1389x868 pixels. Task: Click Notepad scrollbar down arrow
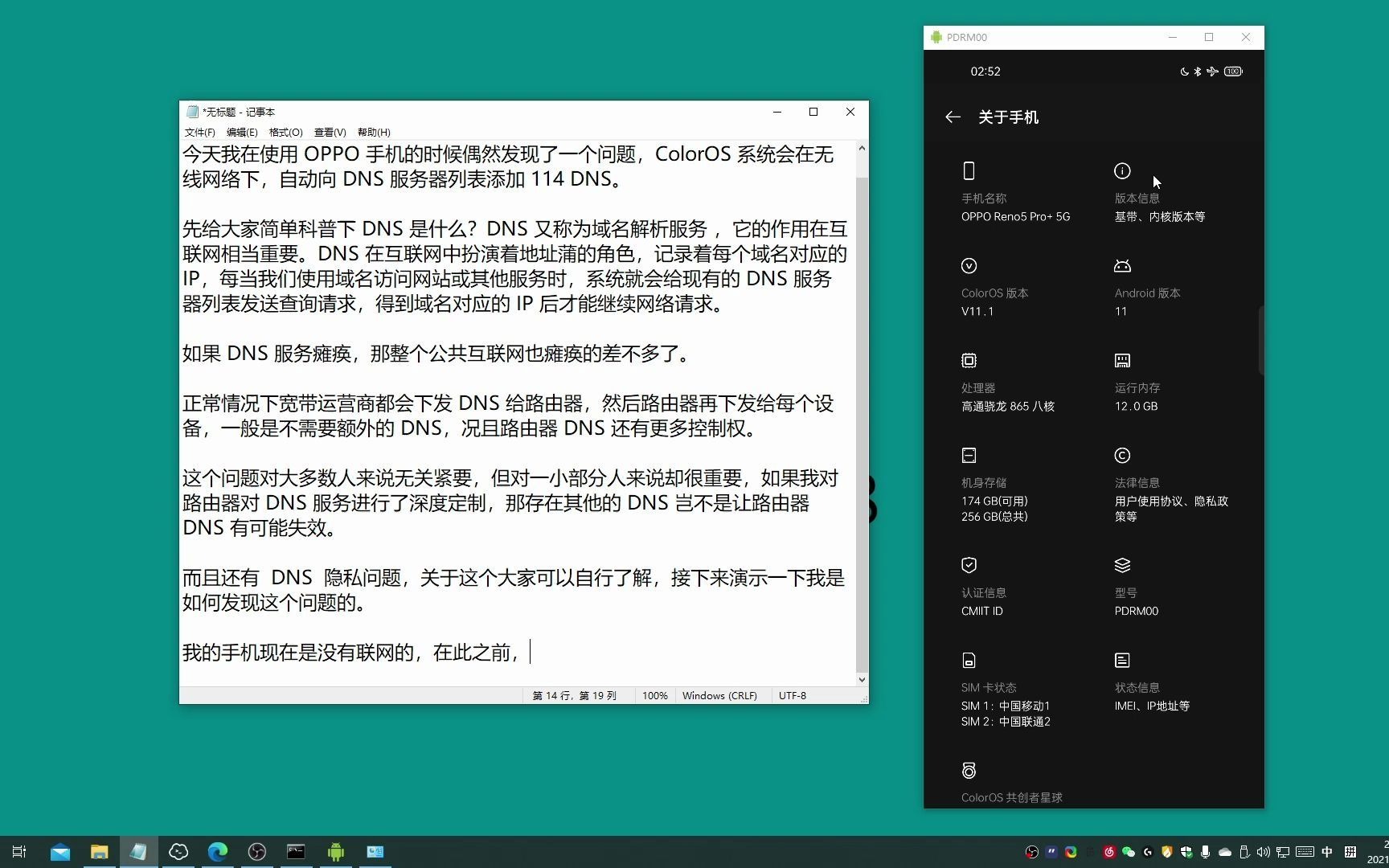click(862, 679)
